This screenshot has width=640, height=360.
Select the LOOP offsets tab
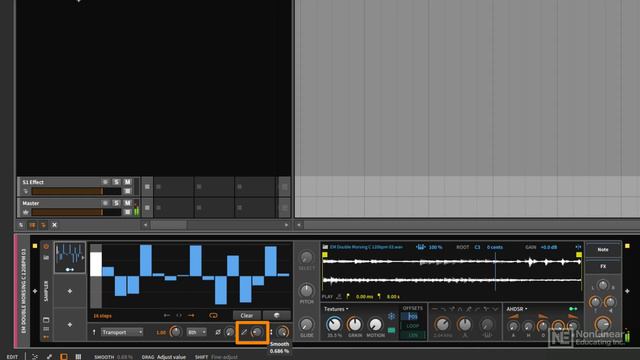[x=413, y=326]
